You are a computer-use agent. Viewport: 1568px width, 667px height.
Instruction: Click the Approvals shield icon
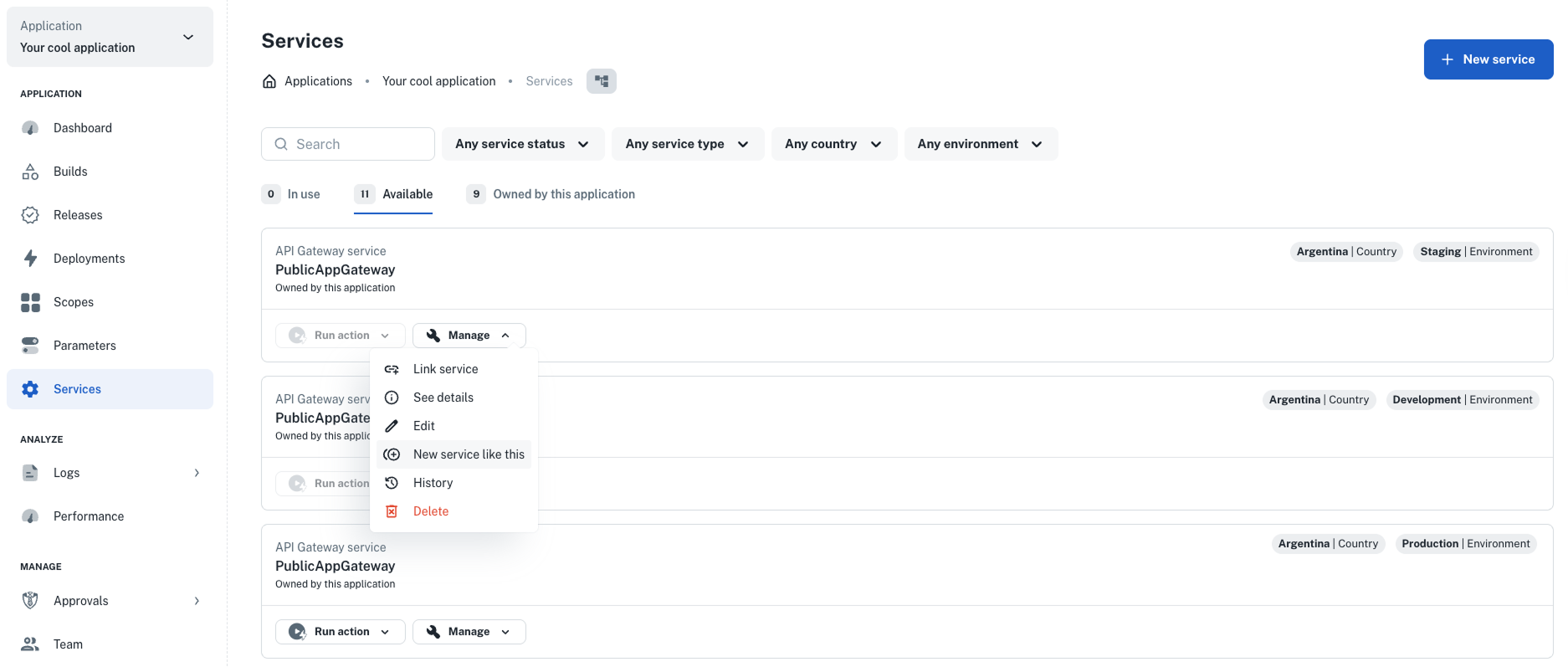[30, 601]
